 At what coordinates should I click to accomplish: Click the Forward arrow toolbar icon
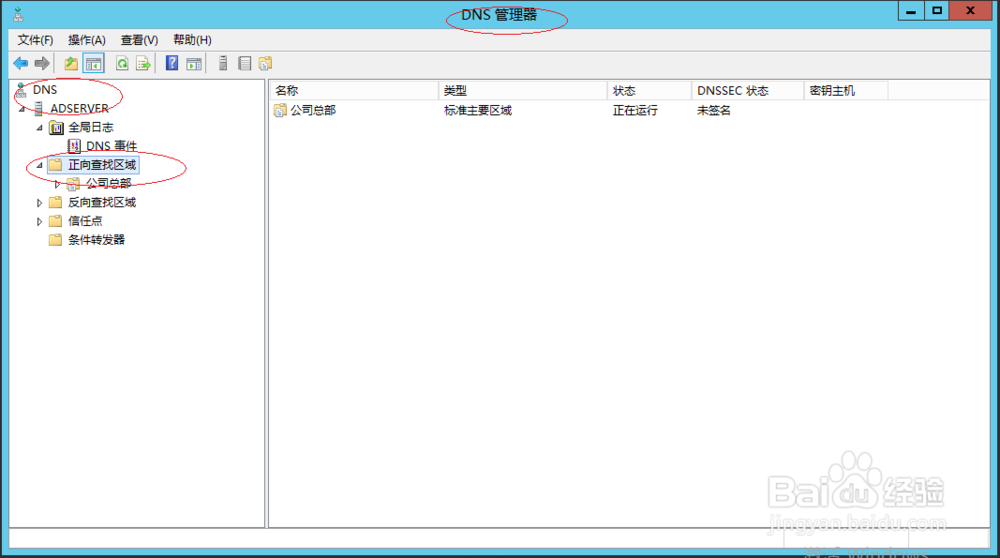(42, 63)
